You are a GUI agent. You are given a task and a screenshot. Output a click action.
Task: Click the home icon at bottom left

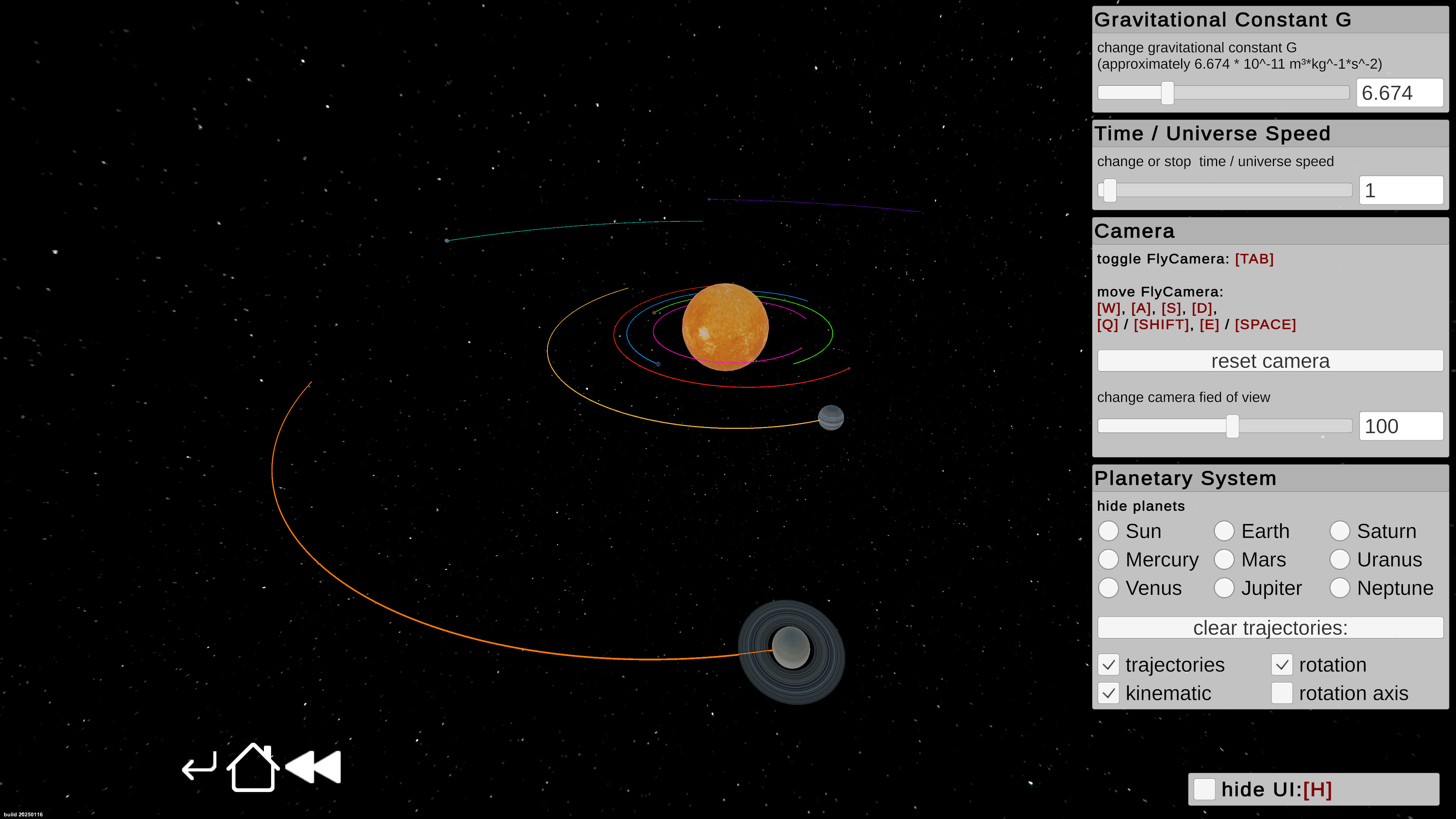click(253, 767)
